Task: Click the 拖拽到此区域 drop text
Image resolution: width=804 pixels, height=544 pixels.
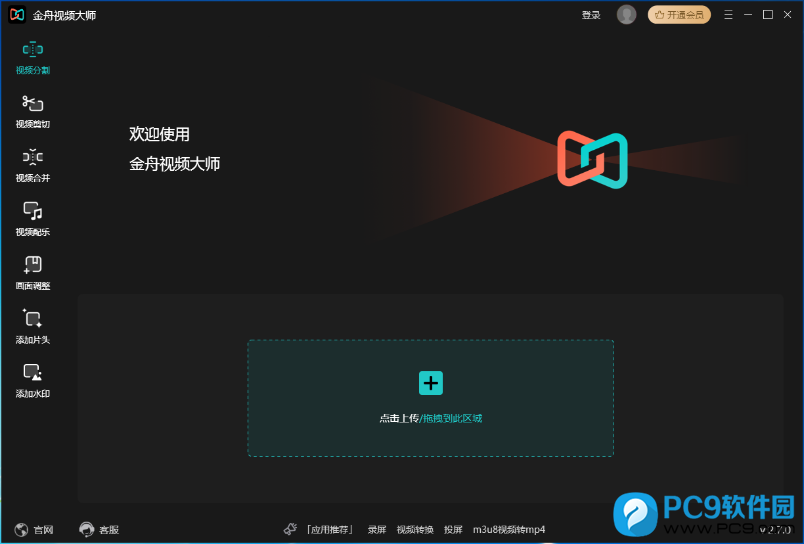Action: [x=452, y=418]
